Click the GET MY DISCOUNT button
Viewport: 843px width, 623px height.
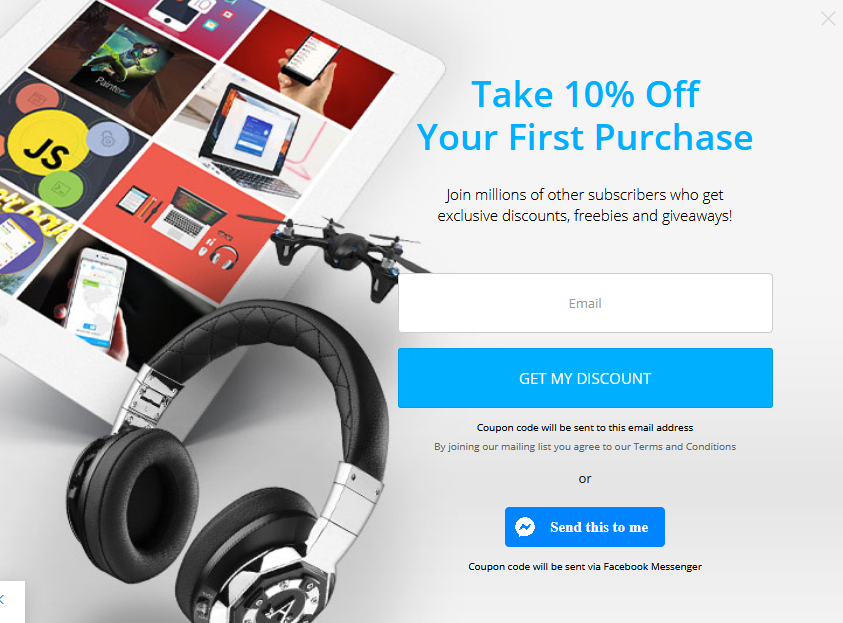(x=585, y=378)
